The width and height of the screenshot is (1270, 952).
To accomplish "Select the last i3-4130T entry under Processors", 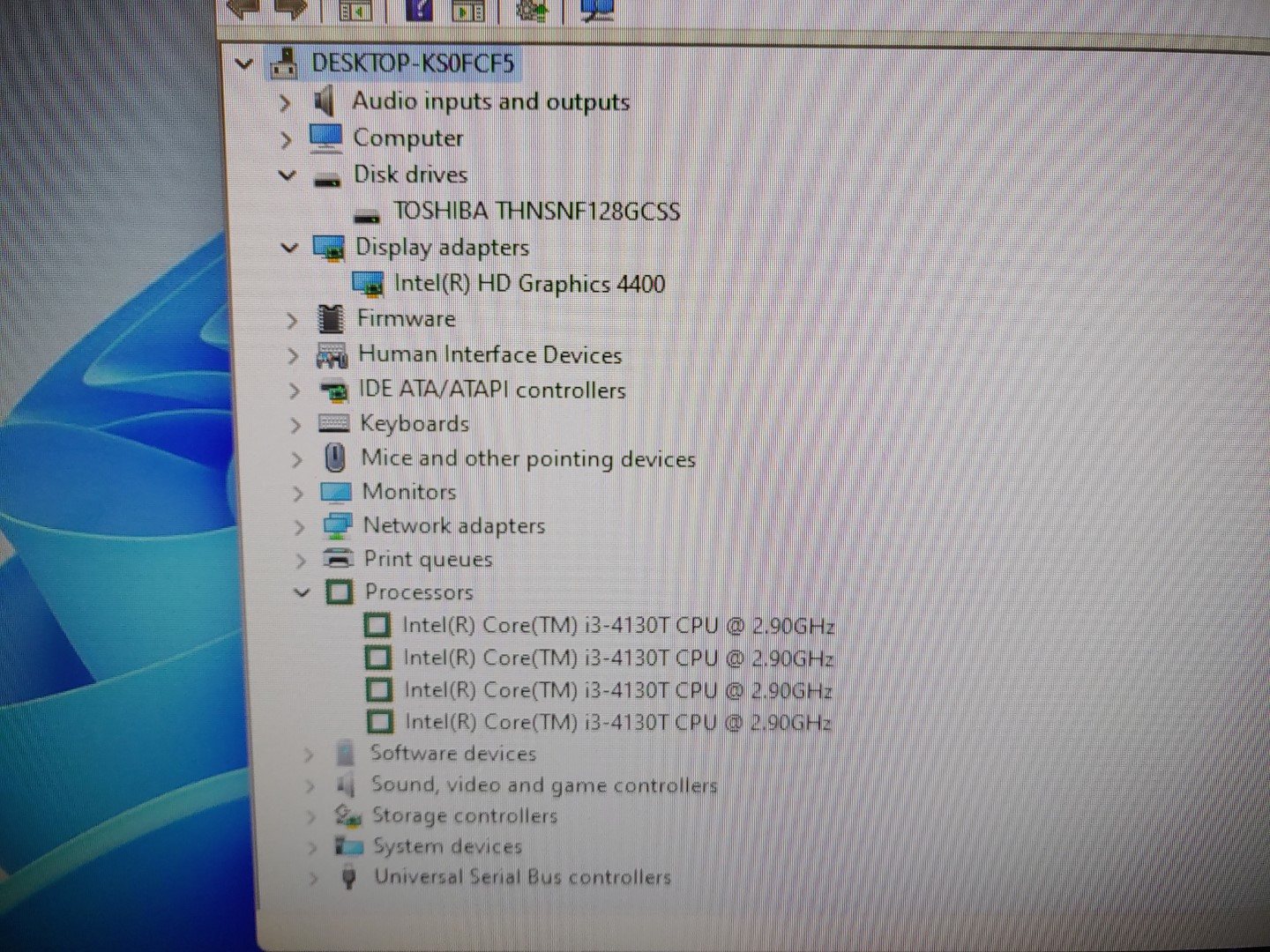I will [618, 723].
